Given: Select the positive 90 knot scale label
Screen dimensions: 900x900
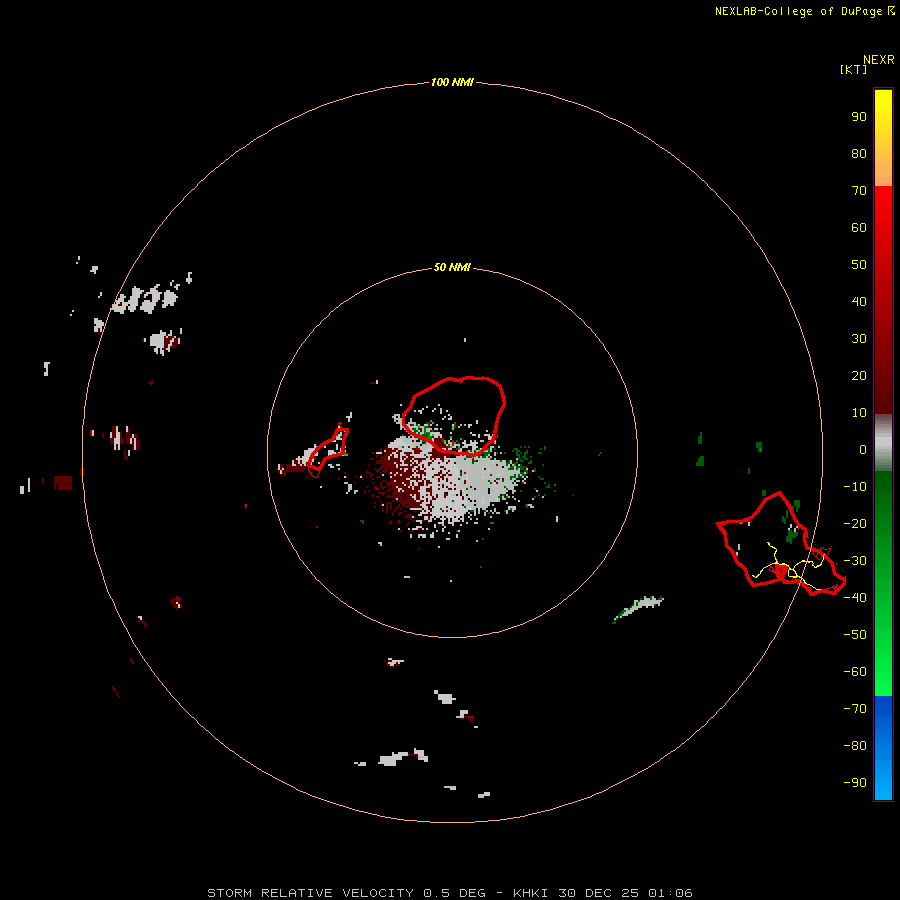Looking at the screenshot, I should pyautogui.click(x=859, y=117).
